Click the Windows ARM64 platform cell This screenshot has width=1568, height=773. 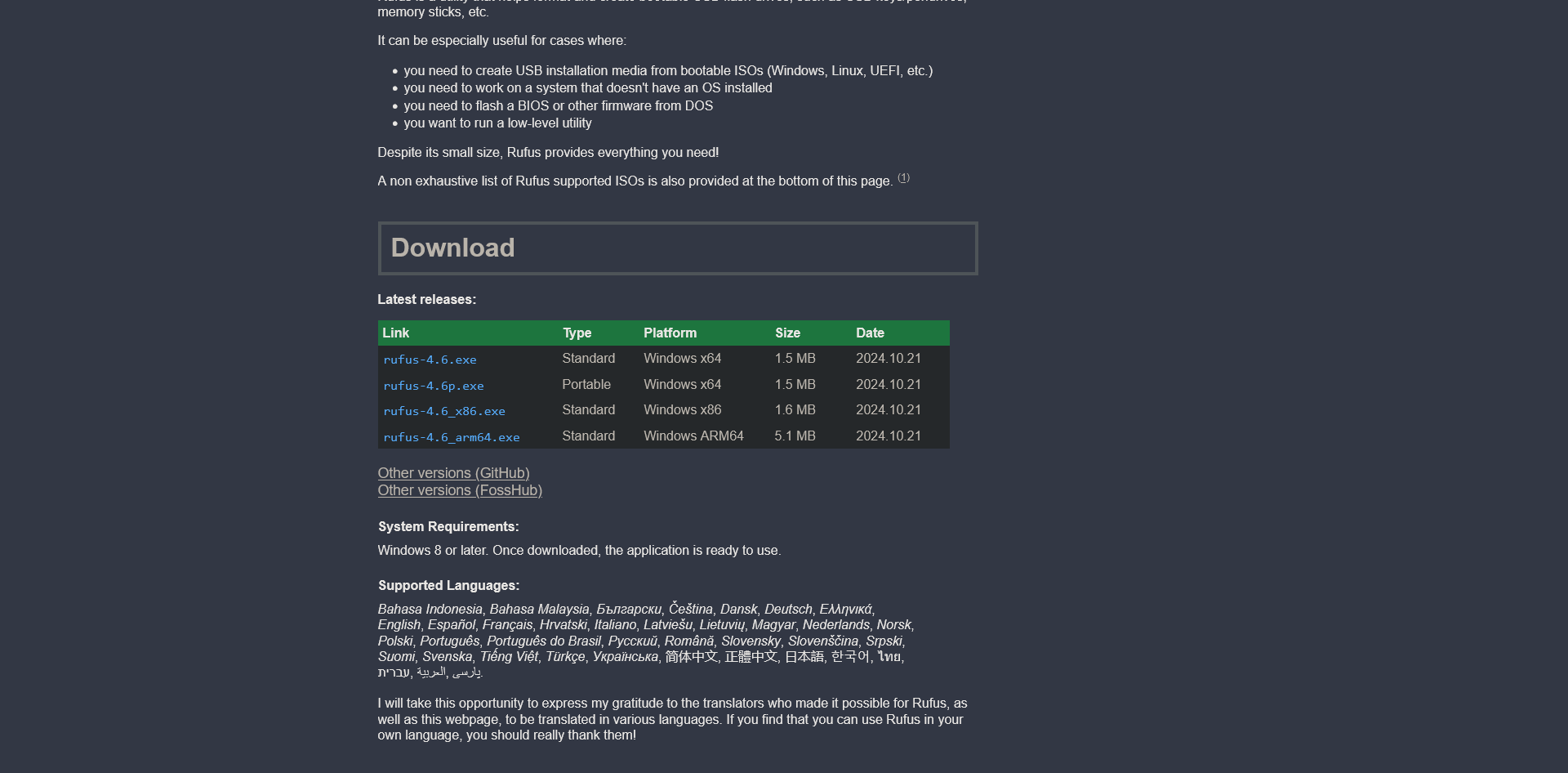tap(693, 436)
